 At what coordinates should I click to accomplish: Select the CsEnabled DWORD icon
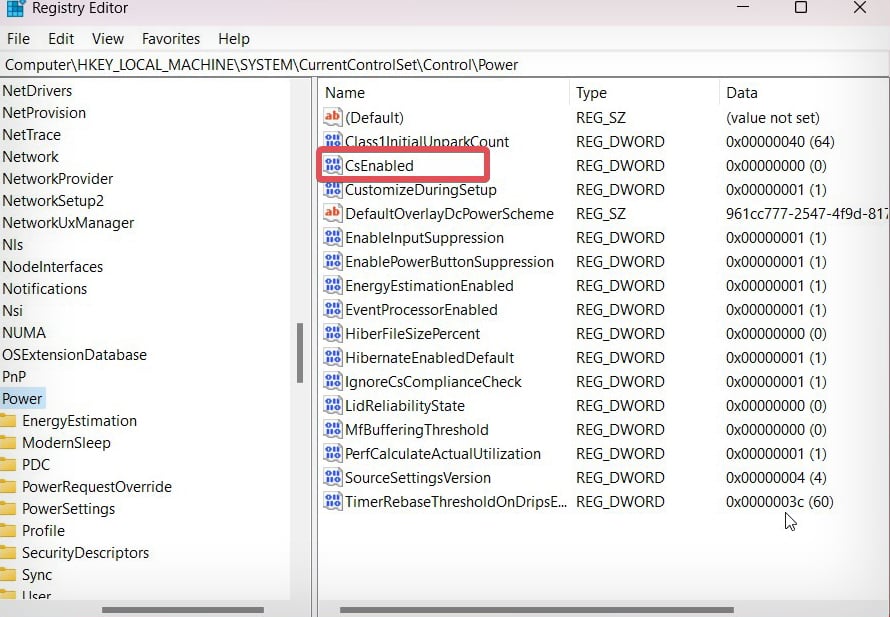pos(333,165)
